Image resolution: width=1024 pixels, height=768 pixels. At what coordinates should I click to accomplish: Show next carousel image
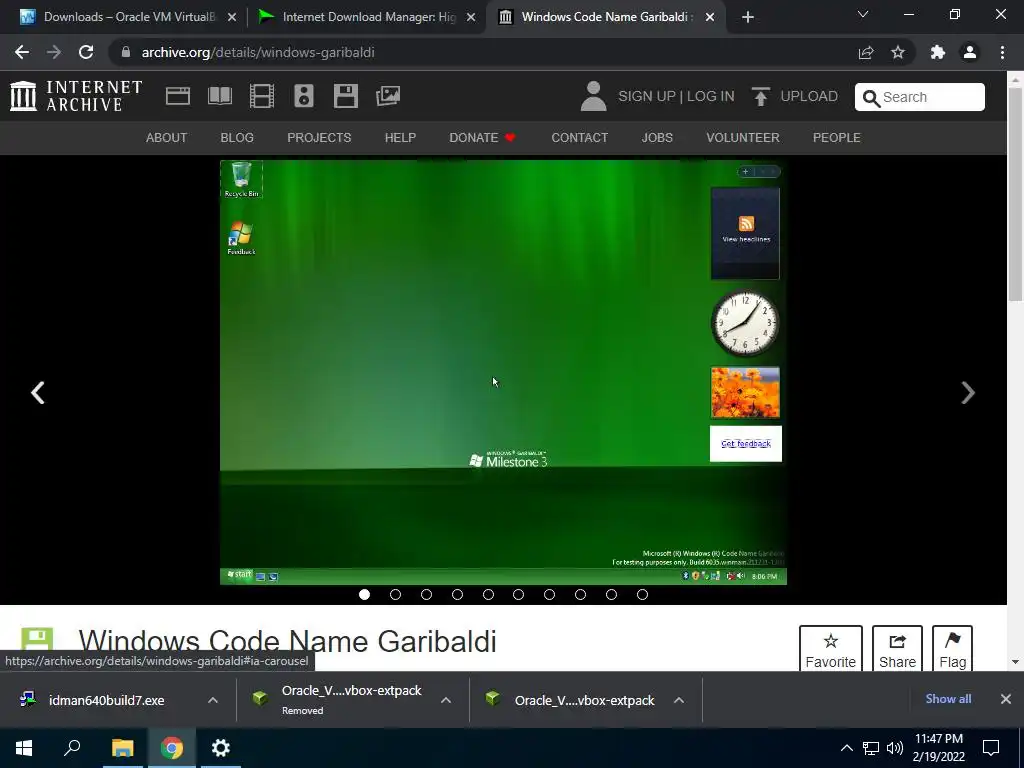968,392
